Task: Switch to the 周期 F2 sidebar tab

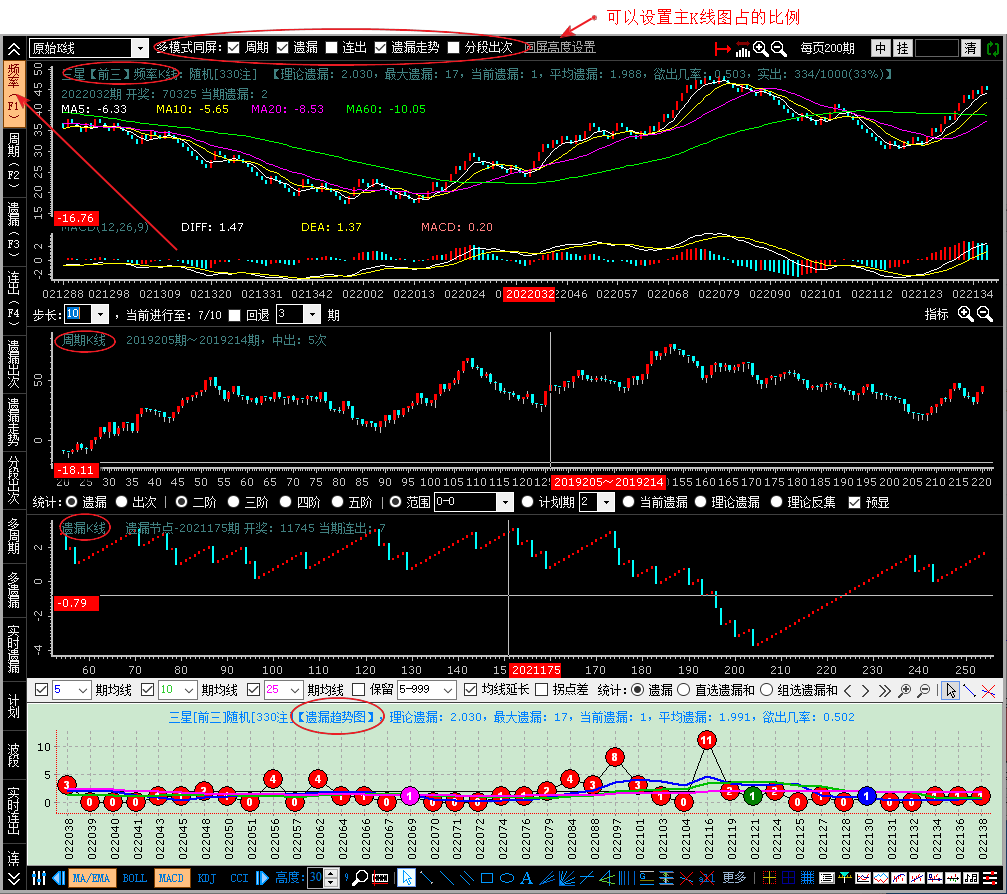Action: tap(13, 161)
